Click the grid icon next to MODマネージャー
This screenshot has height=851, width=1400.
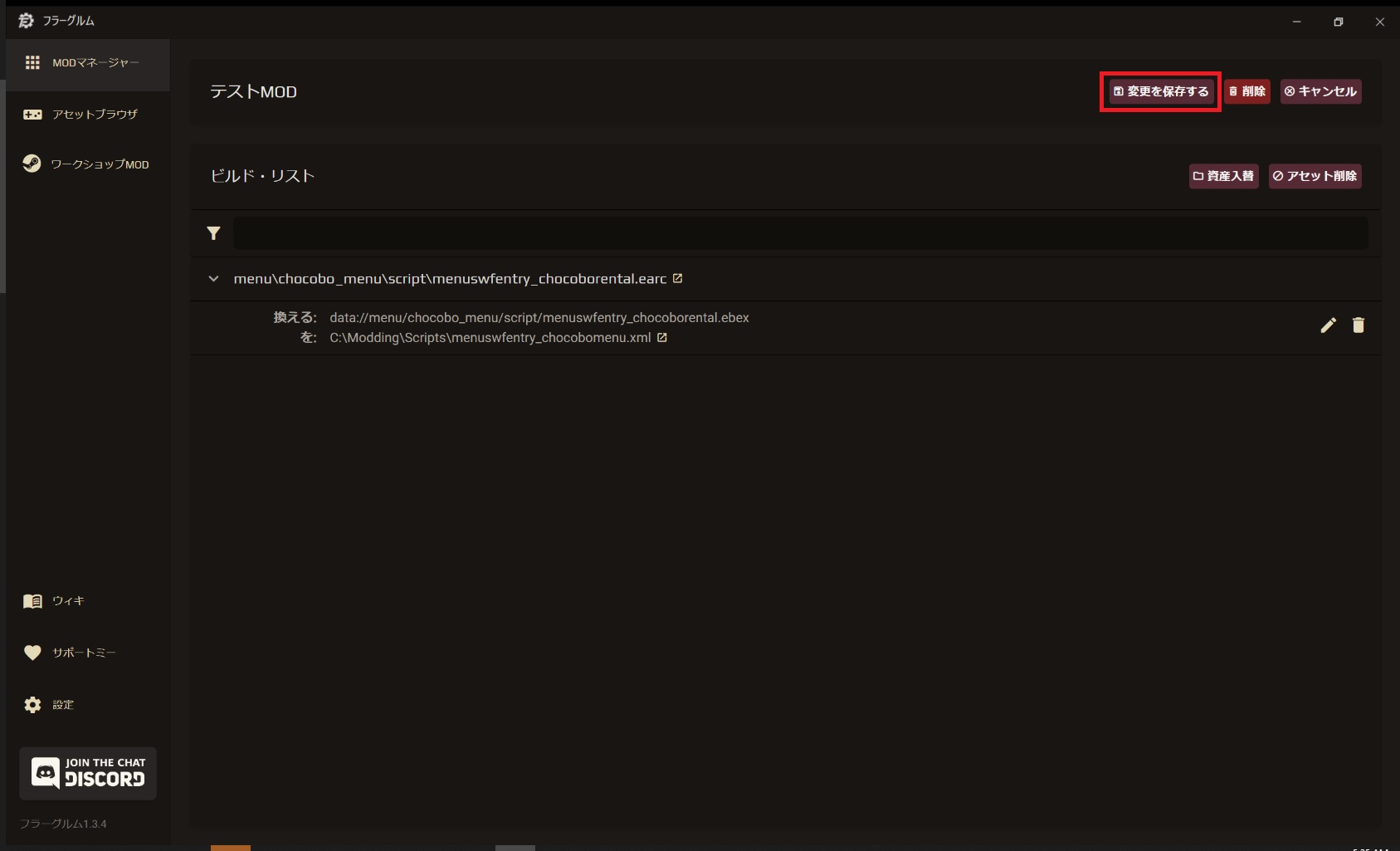[32, 63]
